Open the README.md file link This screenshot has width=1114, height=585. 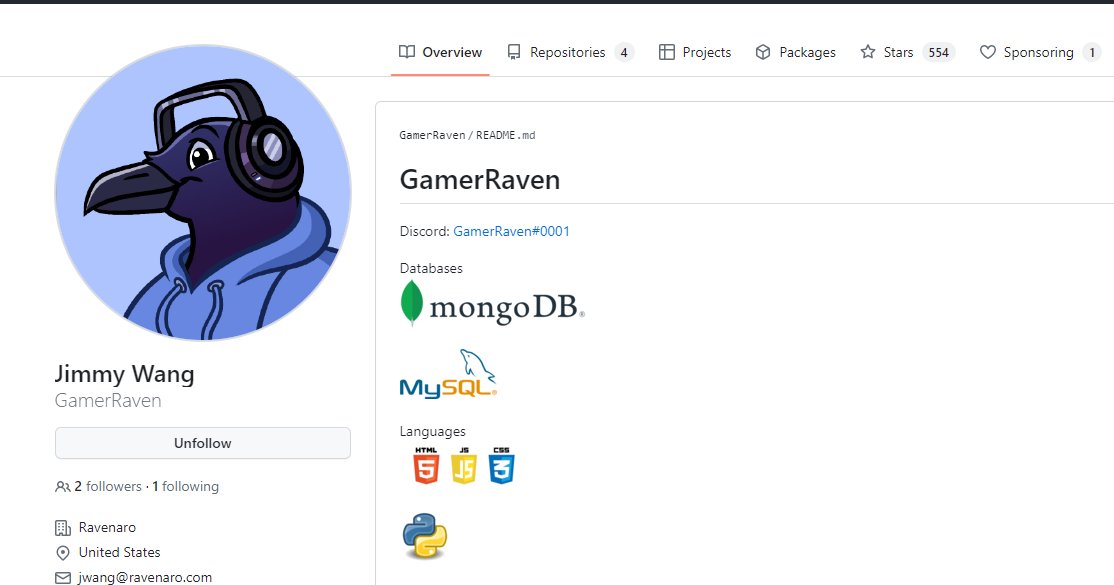point(506,135)
